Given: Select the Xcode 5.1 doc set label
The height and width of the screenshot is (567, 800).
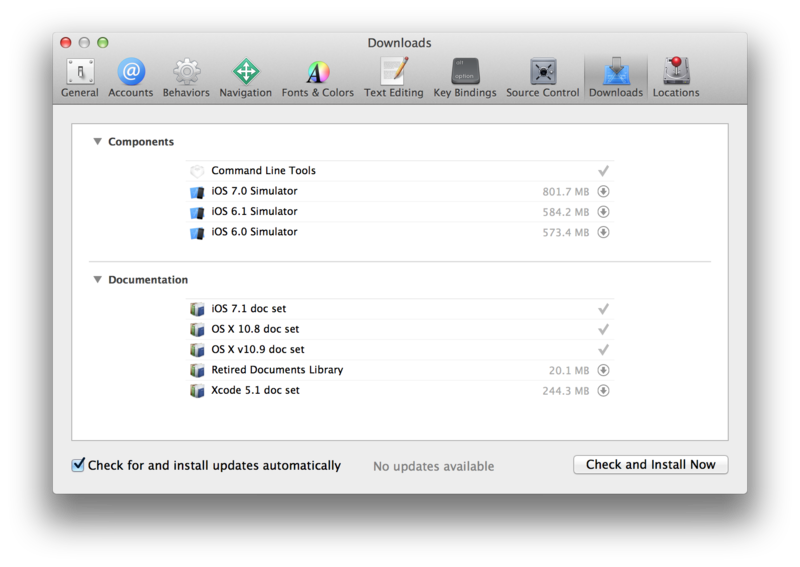Looking at the screenshot, I should tap(255, 390).
